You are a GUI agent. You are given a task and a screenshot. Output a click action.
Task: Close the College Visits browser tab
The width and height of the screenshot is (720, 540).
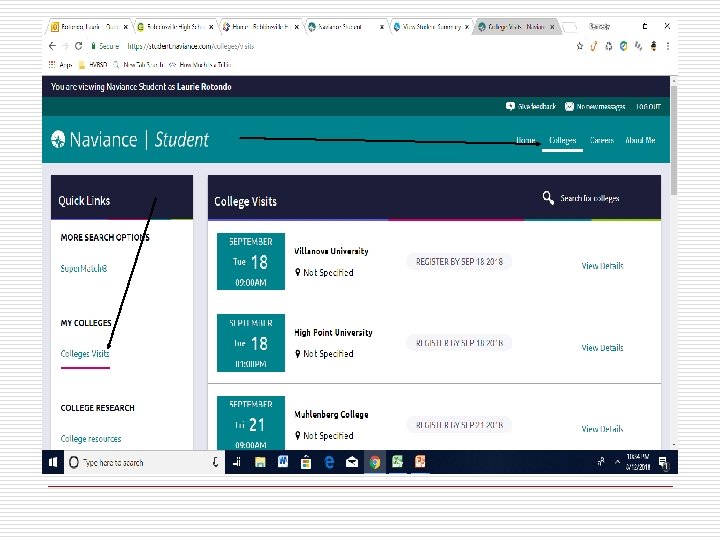(x=552, y=27)
